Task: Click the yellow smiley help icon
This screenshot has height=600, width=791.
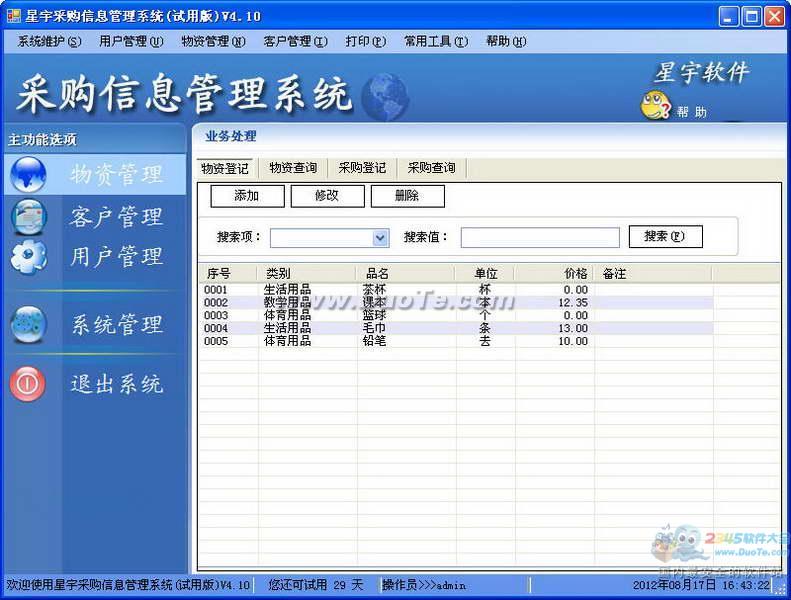Action: pyautogui.click(x=655, y=105)
